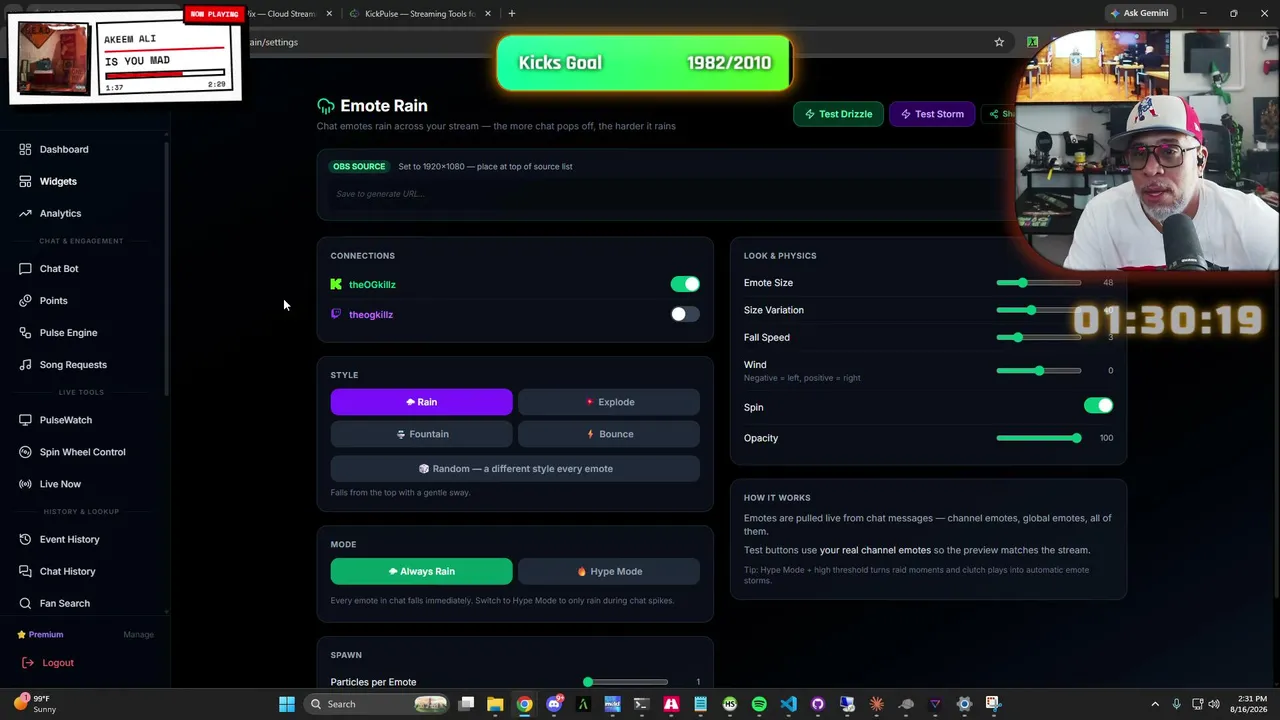The height and width of the screenshot is (720, 1280).
Task: Open Windows Start menu
Action: click(287, 704)
